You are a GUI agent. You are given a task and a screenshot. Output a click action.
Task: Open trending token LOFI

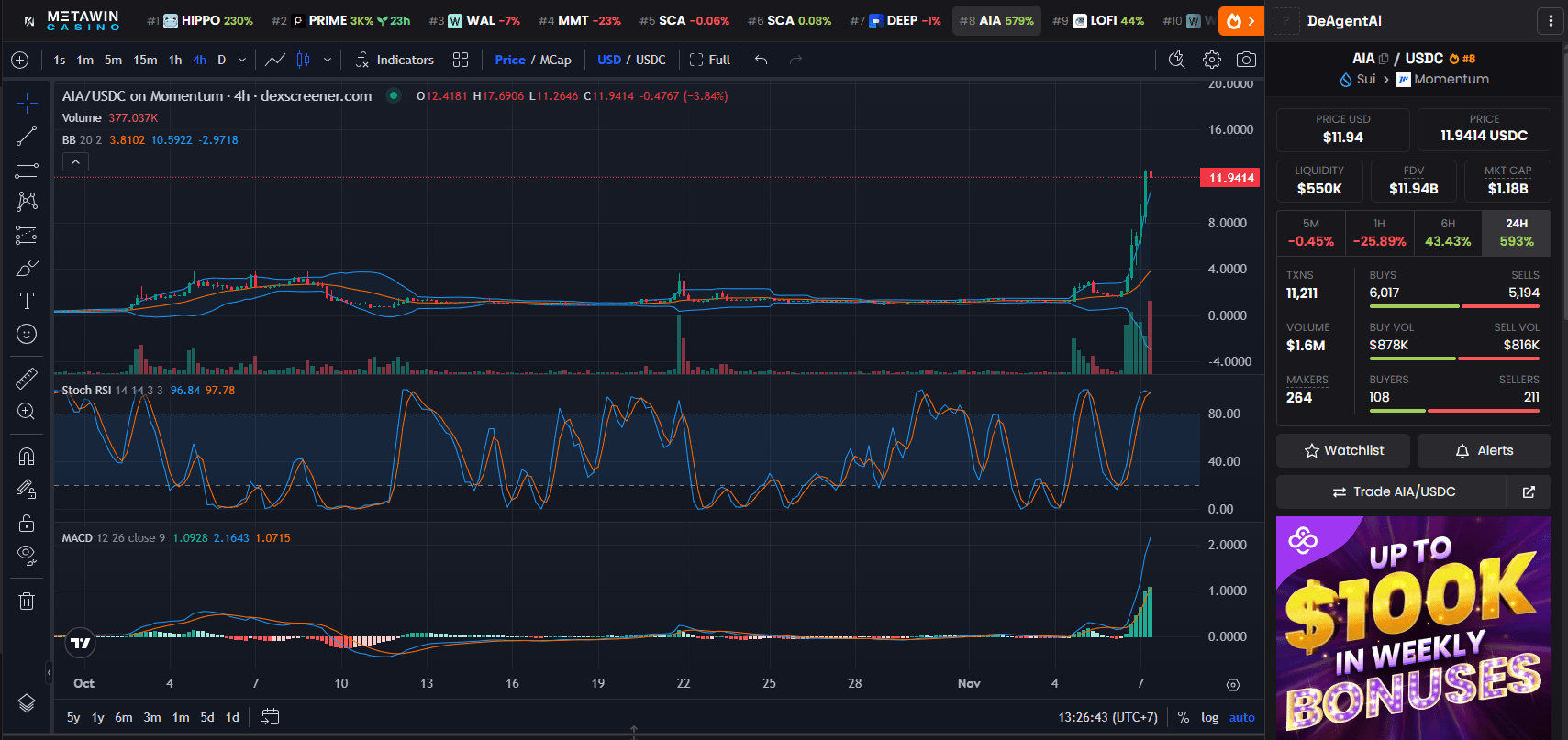tap(1099, 20)
